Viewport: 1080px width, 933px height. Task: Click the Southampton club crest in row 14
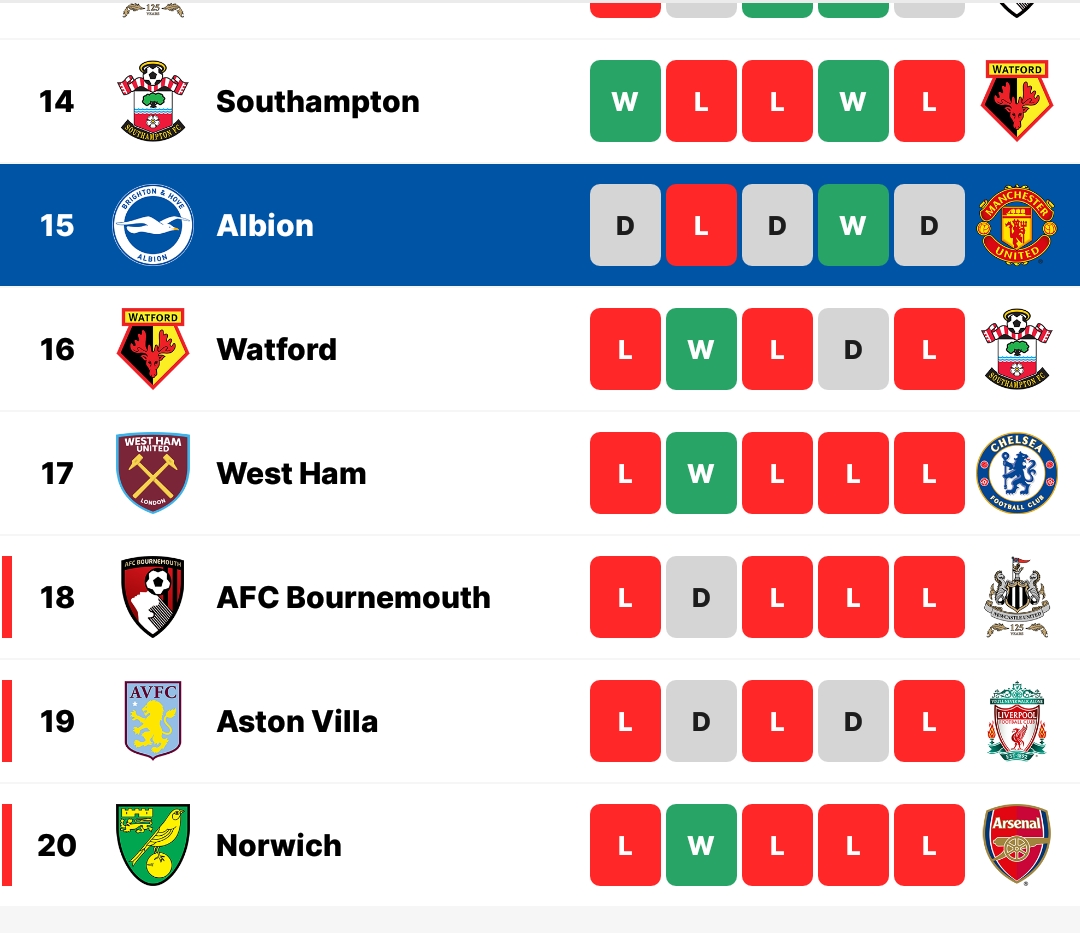click(x=153, y=101)
